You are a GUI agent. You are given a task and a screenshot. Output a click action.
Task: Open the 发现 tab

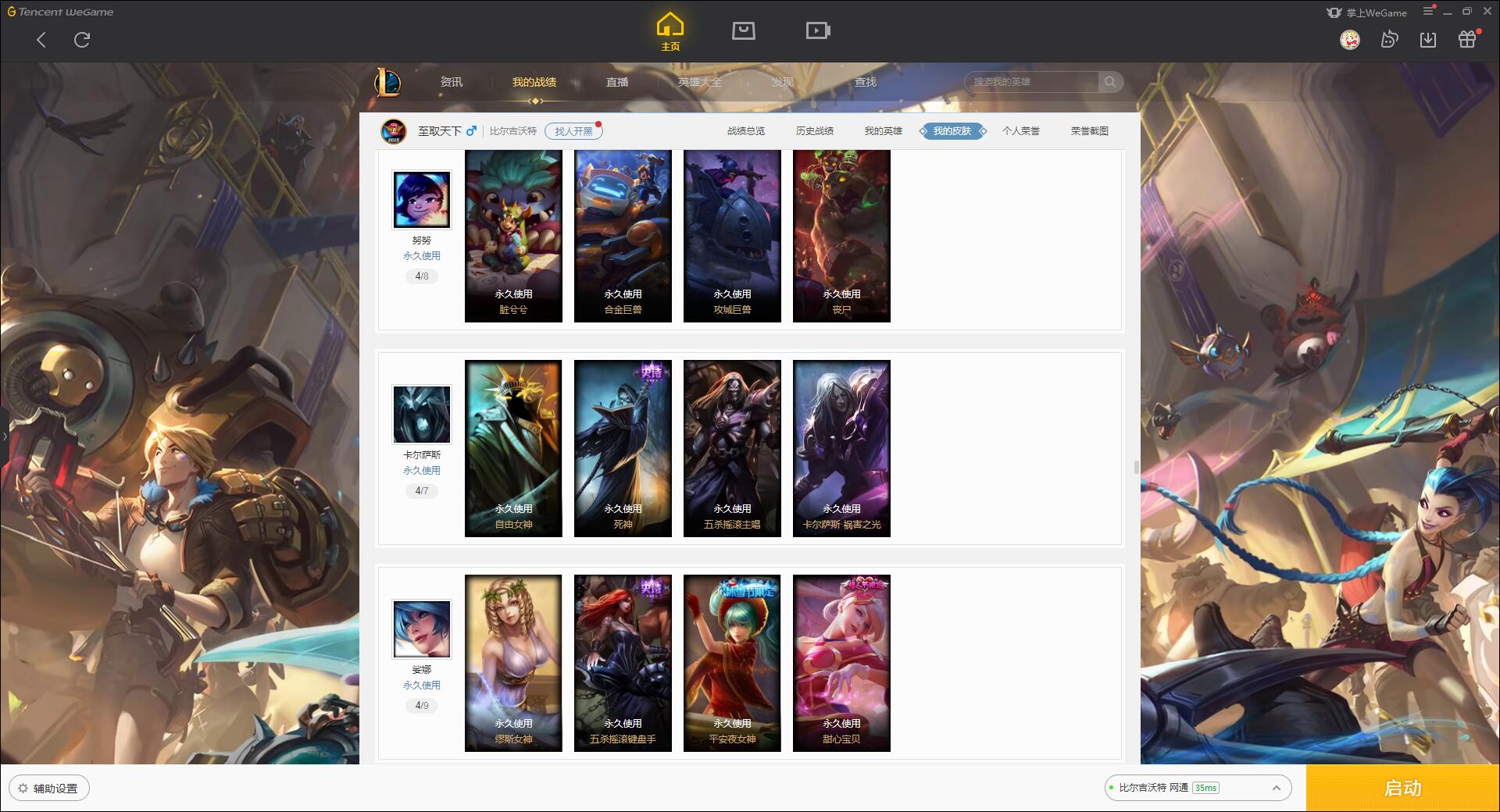(x=783, y=82)
